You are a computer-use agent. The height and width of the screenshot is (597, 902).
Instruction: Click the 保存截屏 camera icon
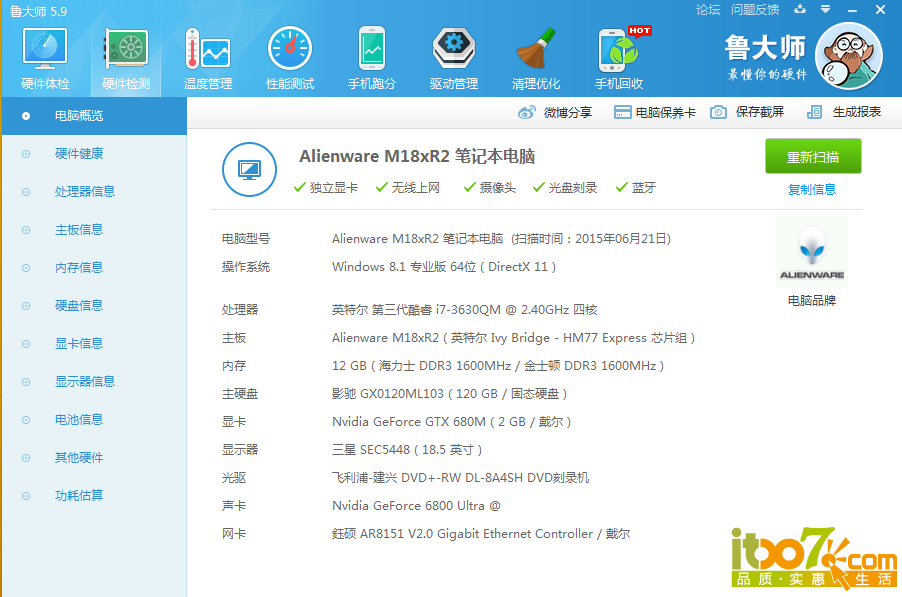pyautogui.click(x=718, y=112)
